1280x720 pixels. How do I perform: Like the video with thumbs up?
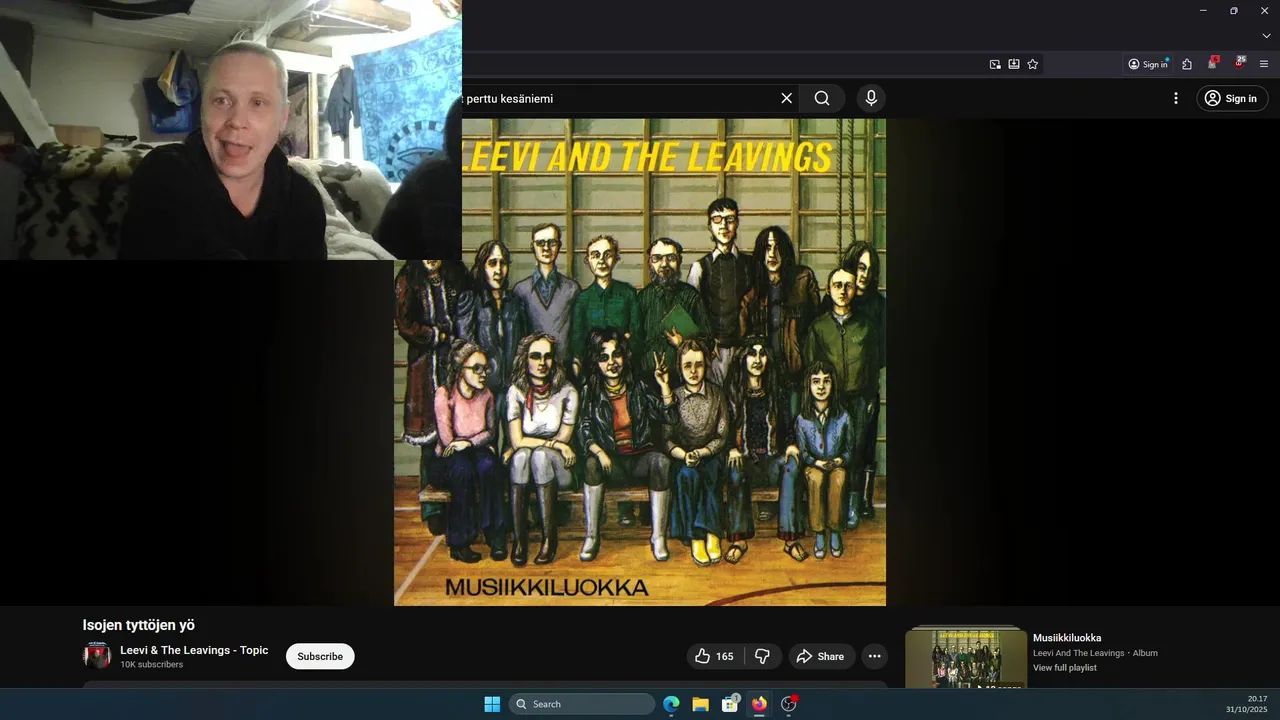(715, 656)
